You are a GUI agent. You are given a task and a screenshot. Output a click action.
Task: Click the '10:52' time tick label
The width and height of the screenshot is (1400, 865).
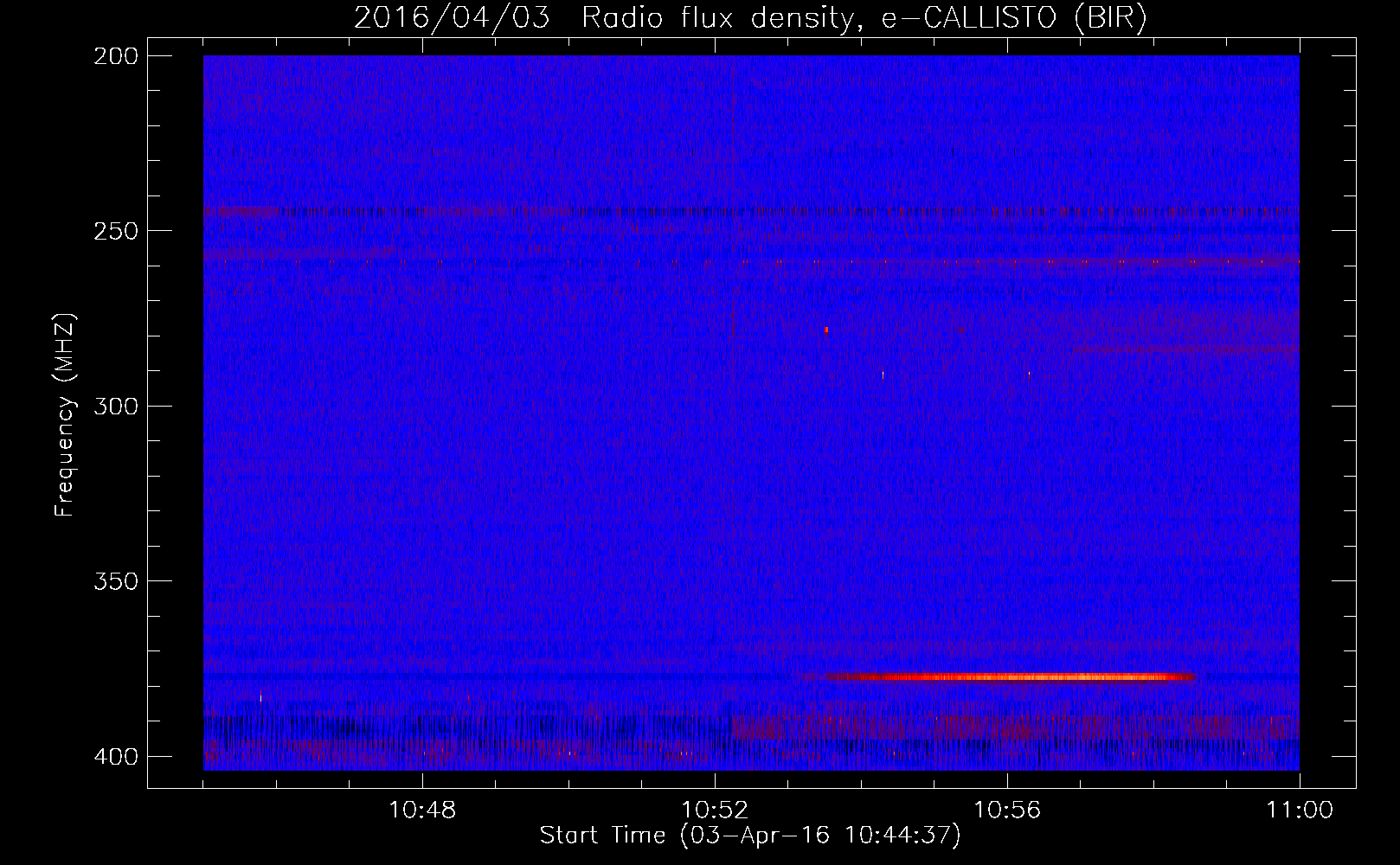coord(715,811)
